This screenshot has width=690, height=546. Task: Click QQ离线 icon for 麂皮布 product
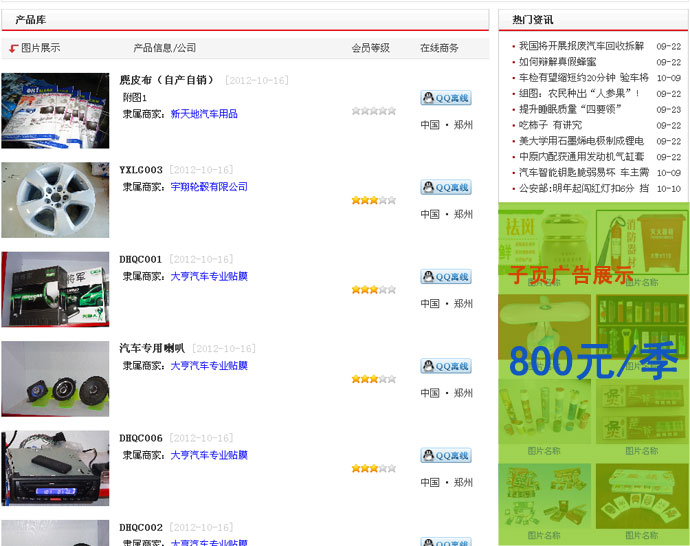click(x=445, y=98)
